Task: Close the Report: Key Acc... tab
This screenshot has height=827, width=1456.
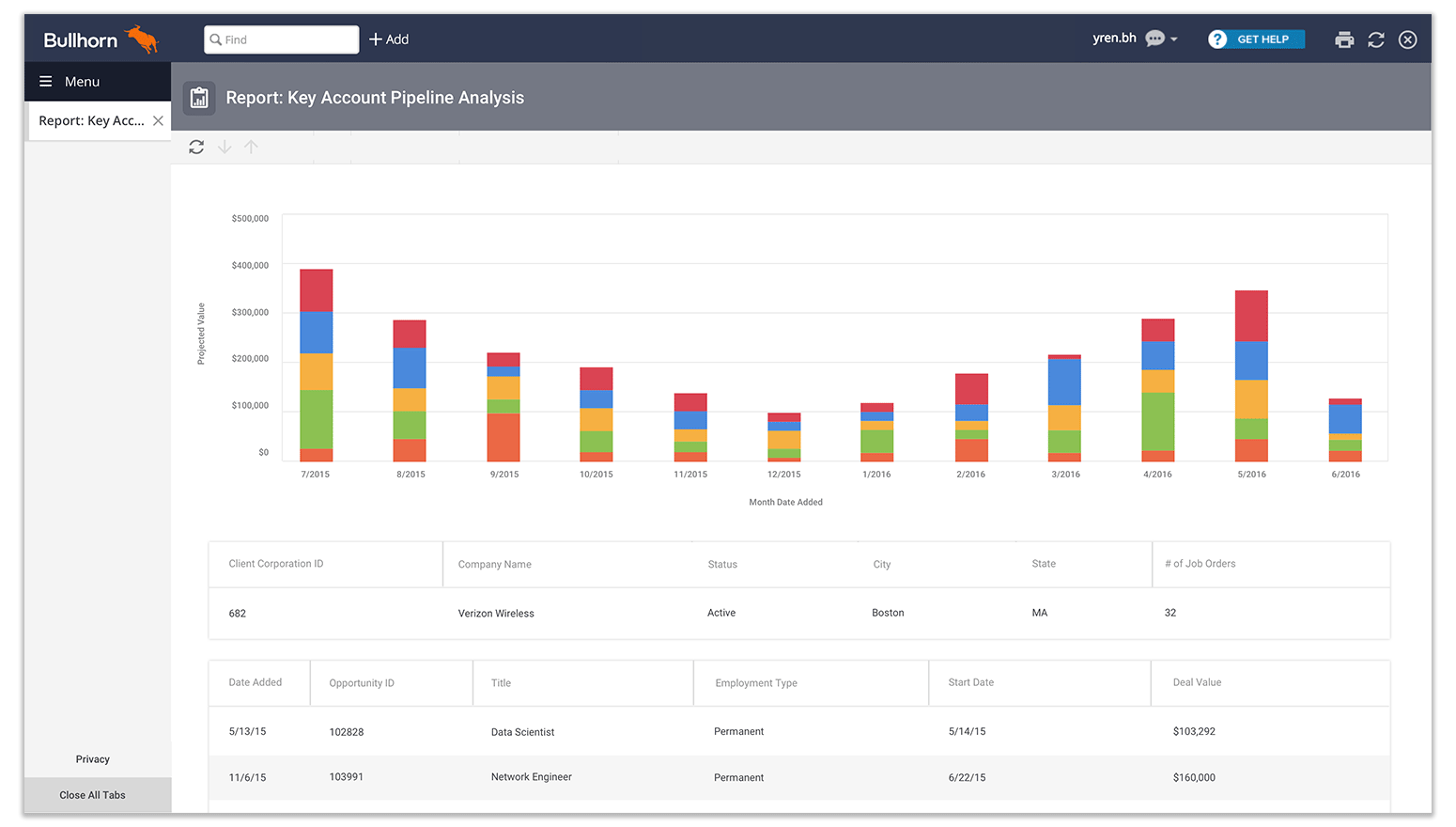Action: (158, 121)
